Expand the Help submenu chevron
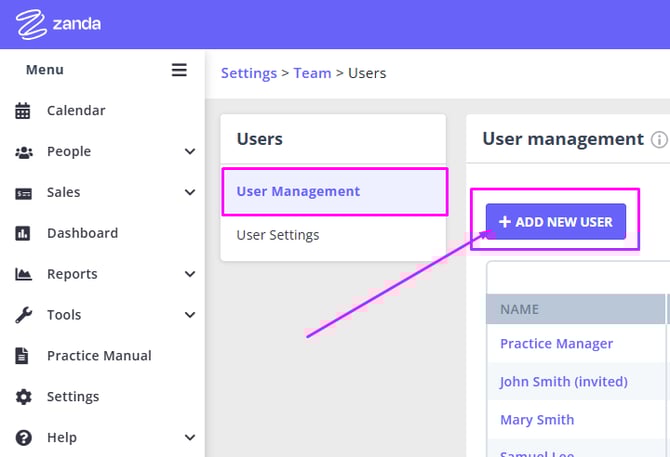The image size is (670, 457). pos(190,437)
